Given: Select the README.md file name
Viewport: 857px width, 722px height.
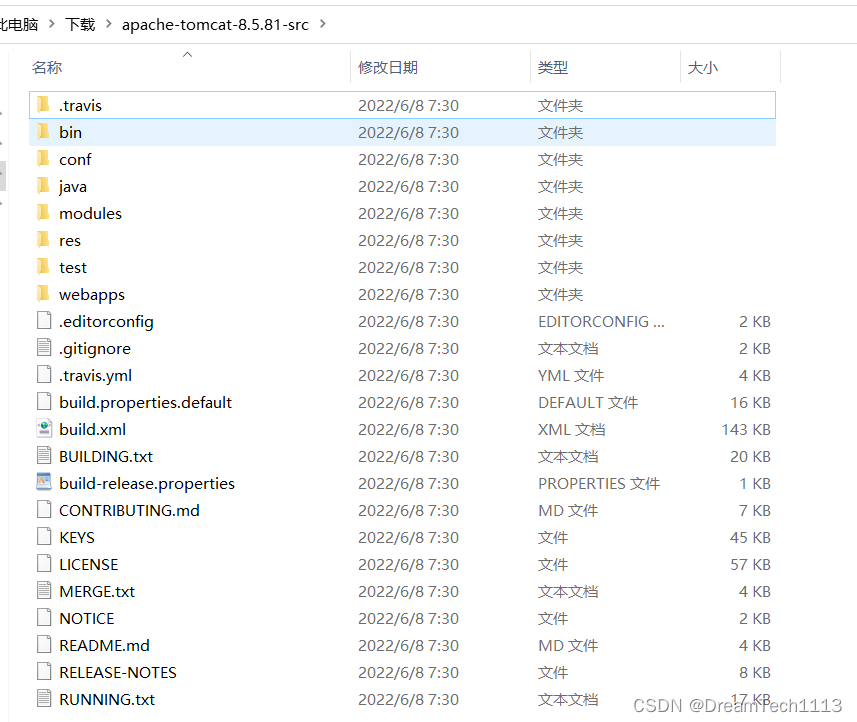Looking at the screenshot, I should (104, 645).
